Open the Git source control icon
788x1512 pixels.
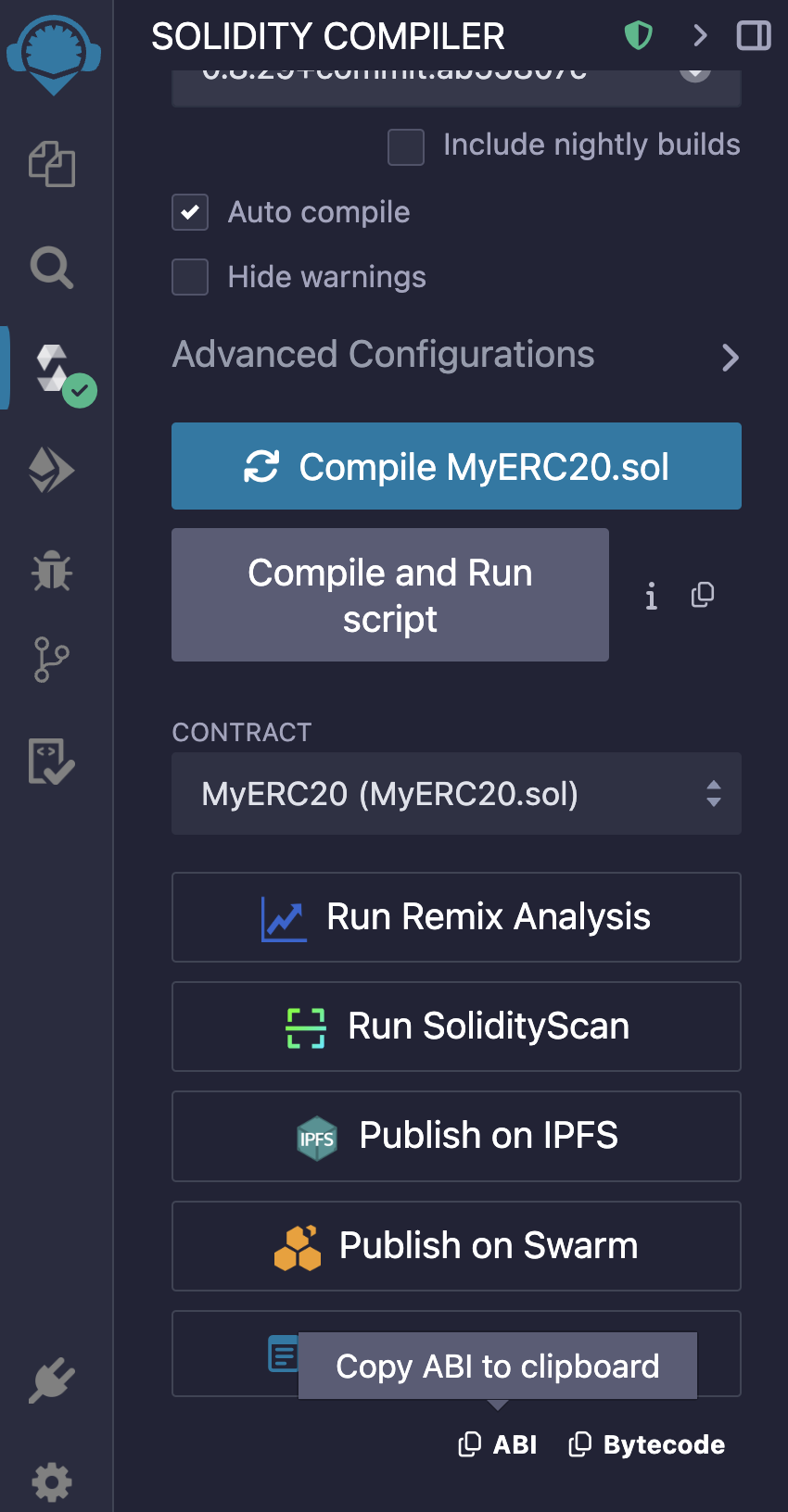pyautogui.click(x=52, y=660)
